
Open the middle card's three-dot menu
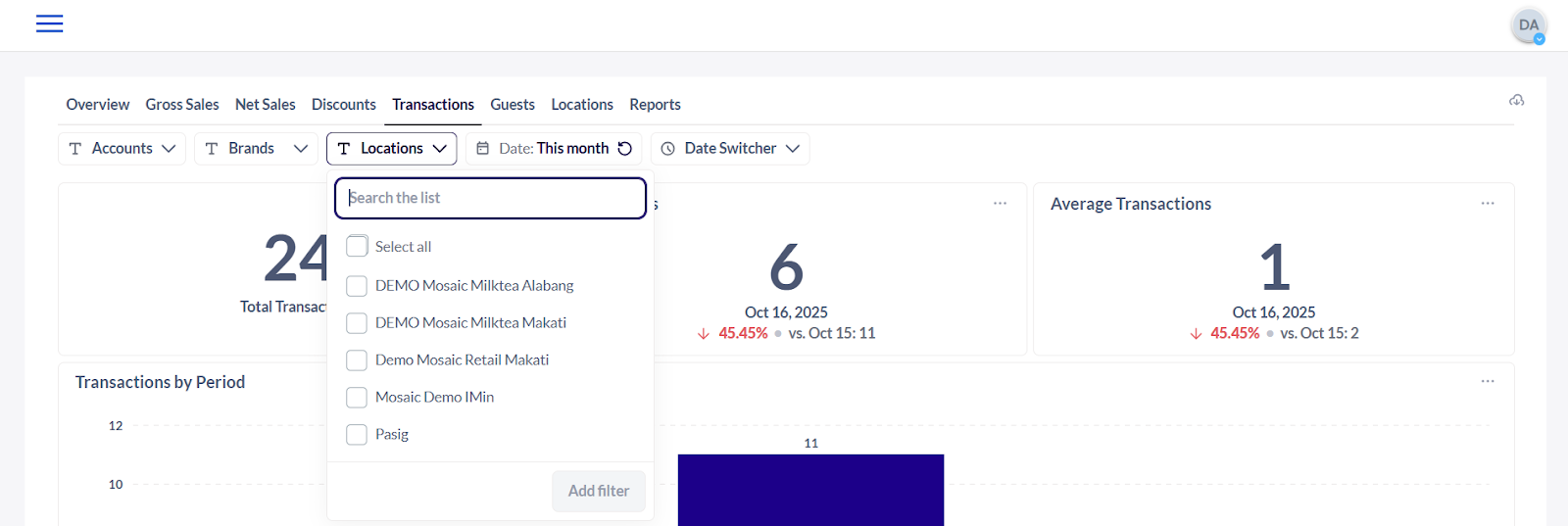(1000, 204)
